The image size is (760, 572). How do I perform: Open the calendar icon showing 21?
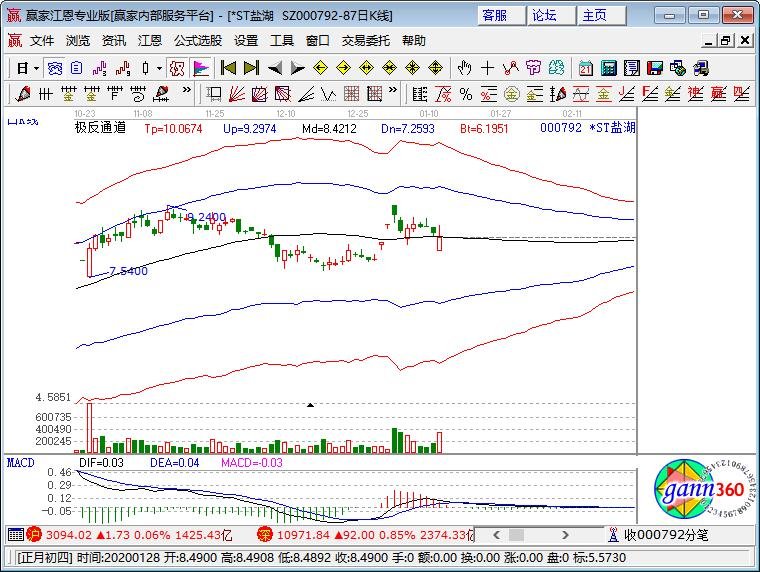(586, 68)
